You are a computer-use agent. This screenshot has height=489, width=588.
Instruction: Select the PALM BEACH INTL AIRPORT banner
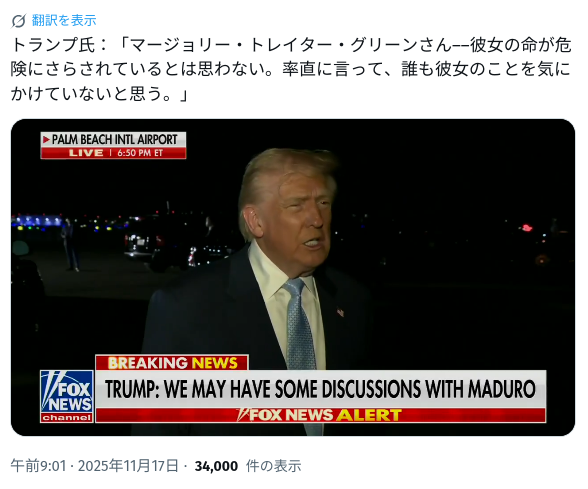point(113,140)
